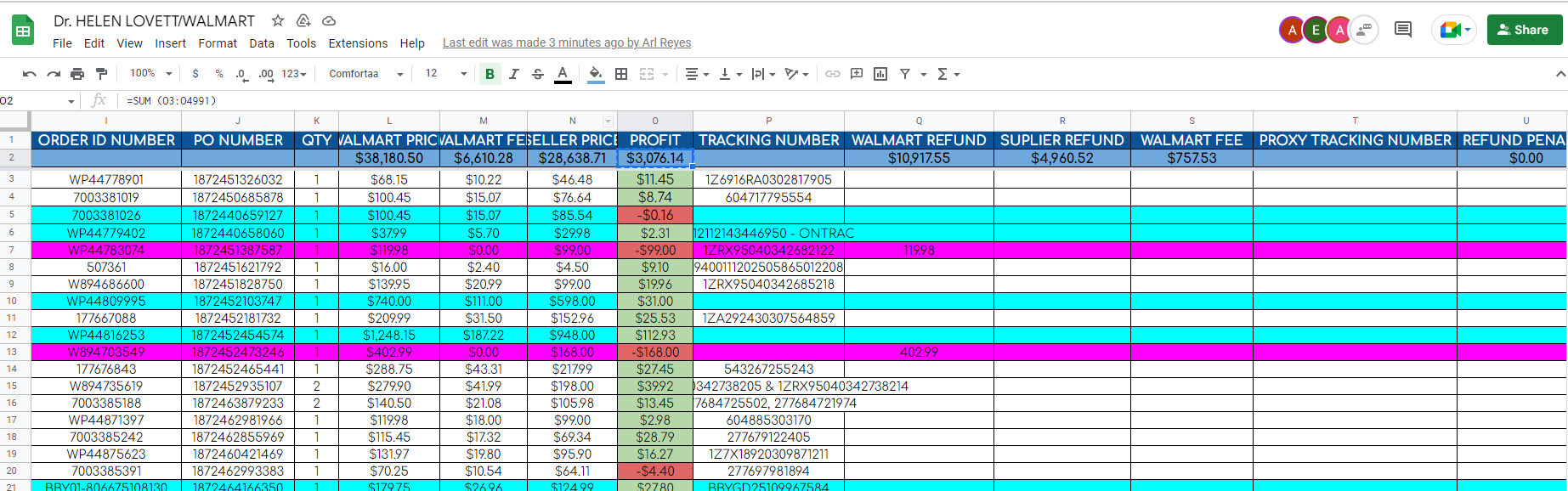Open text wrapping dropdown
The image size is (1568, 491).
pyautogui.click(x=763, y=74)
